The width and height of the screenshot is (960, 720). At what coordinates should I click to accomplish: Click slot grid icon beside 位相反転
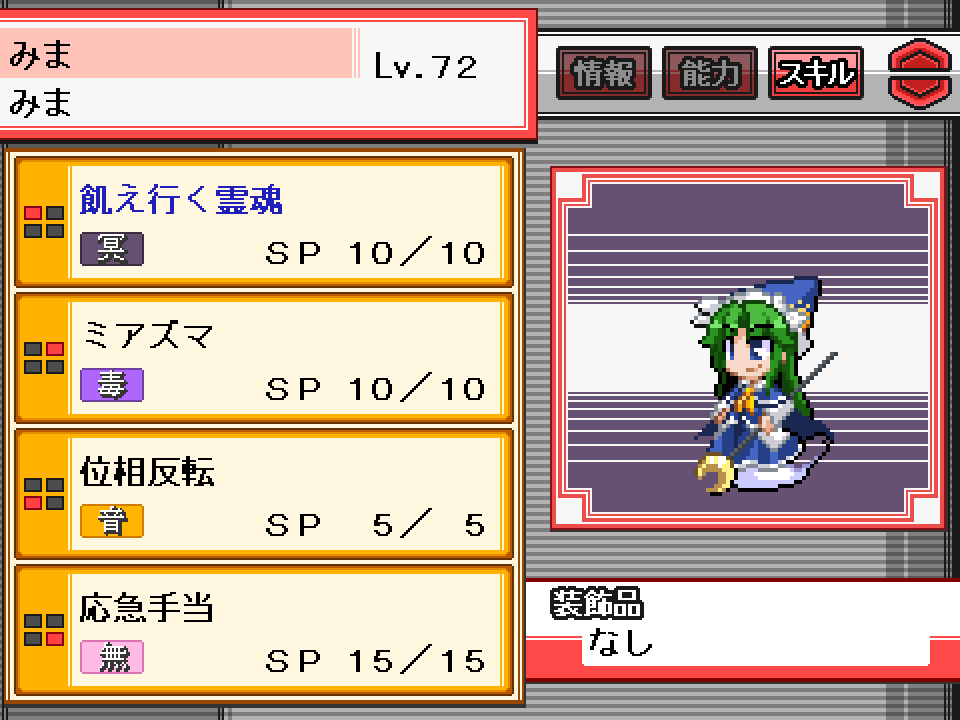point(43,494)
